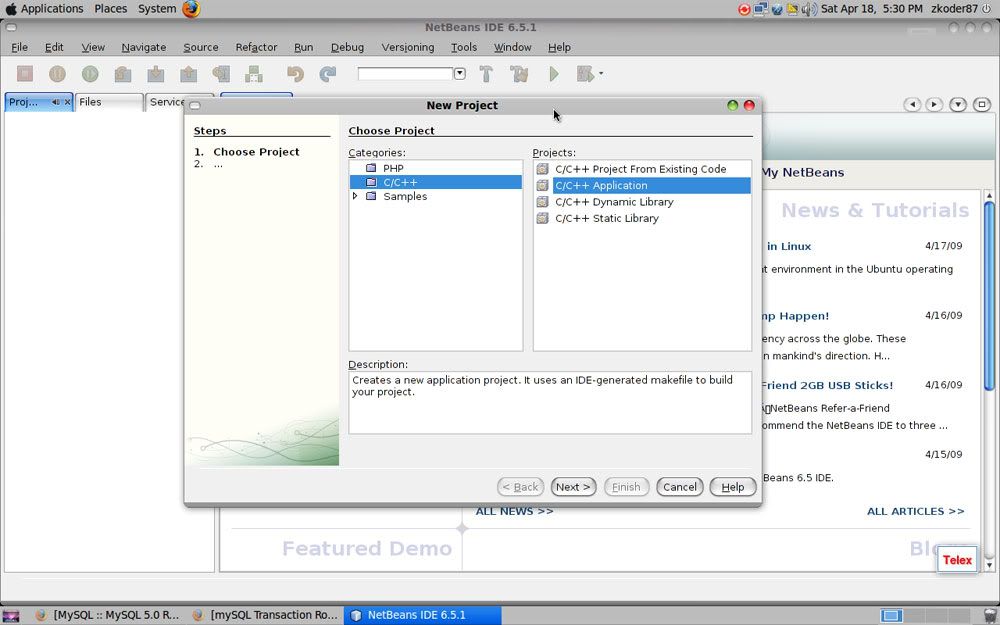
Task: Open the Source menu
Action: click(x=201, y=47)
